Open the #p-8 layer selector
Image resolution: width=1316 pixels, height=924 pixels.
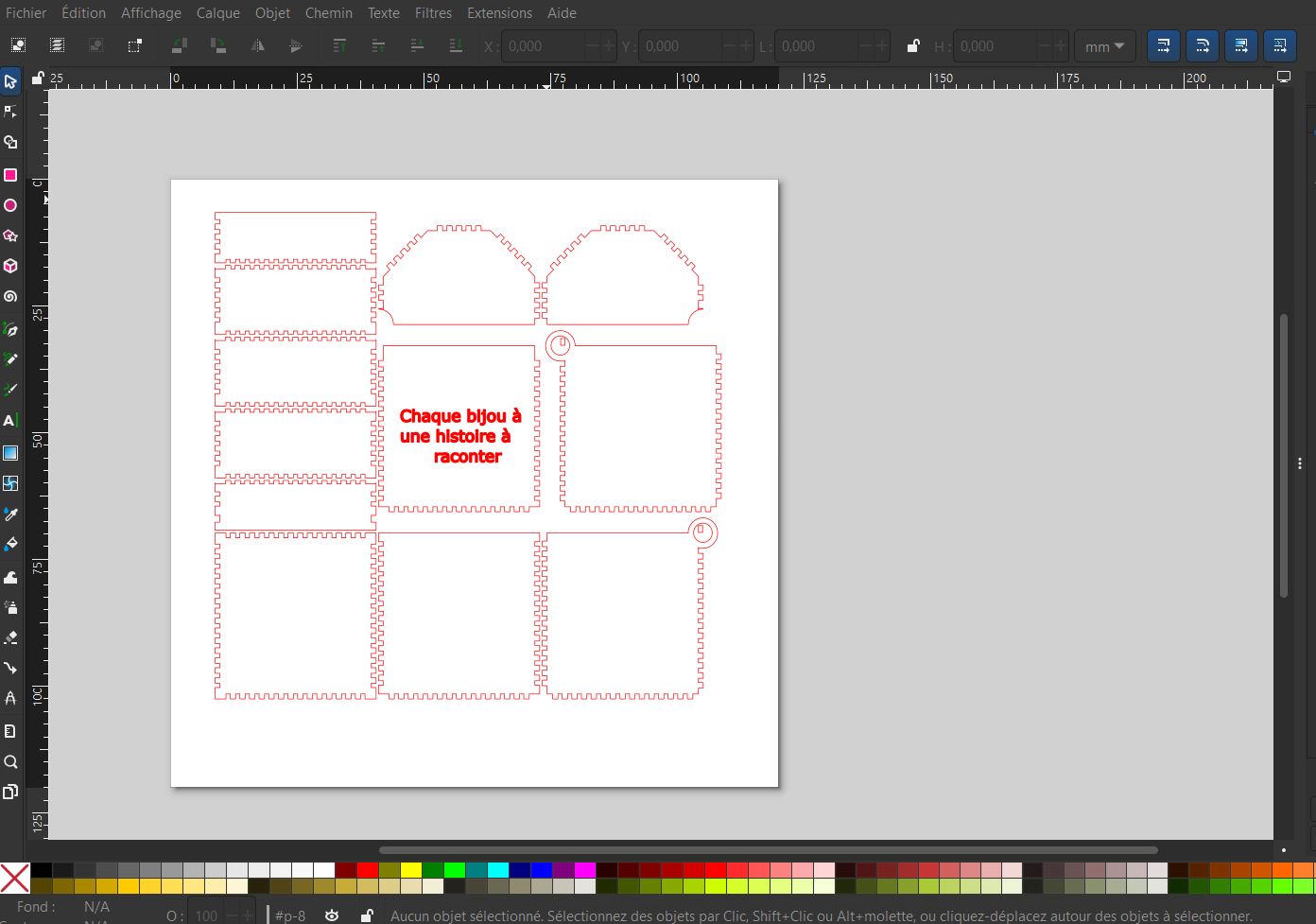point(291,915)
